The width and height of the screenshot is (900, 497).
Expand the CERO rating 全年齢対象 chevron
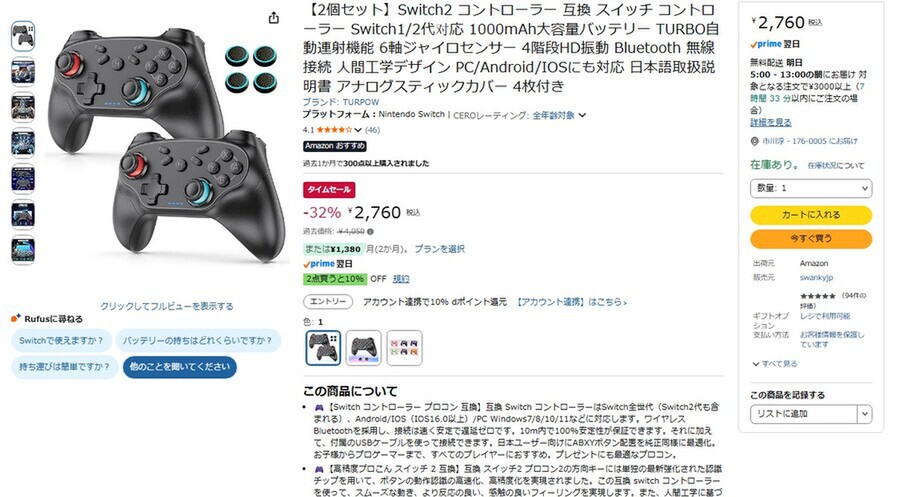[x=583, y=115]
